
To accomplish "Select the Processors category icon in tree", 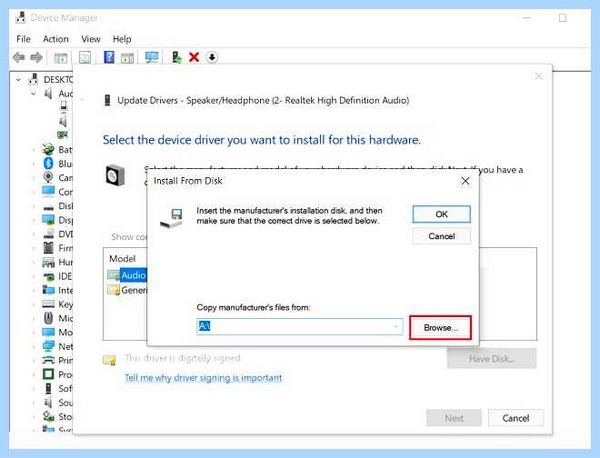I will pos(48,374).
